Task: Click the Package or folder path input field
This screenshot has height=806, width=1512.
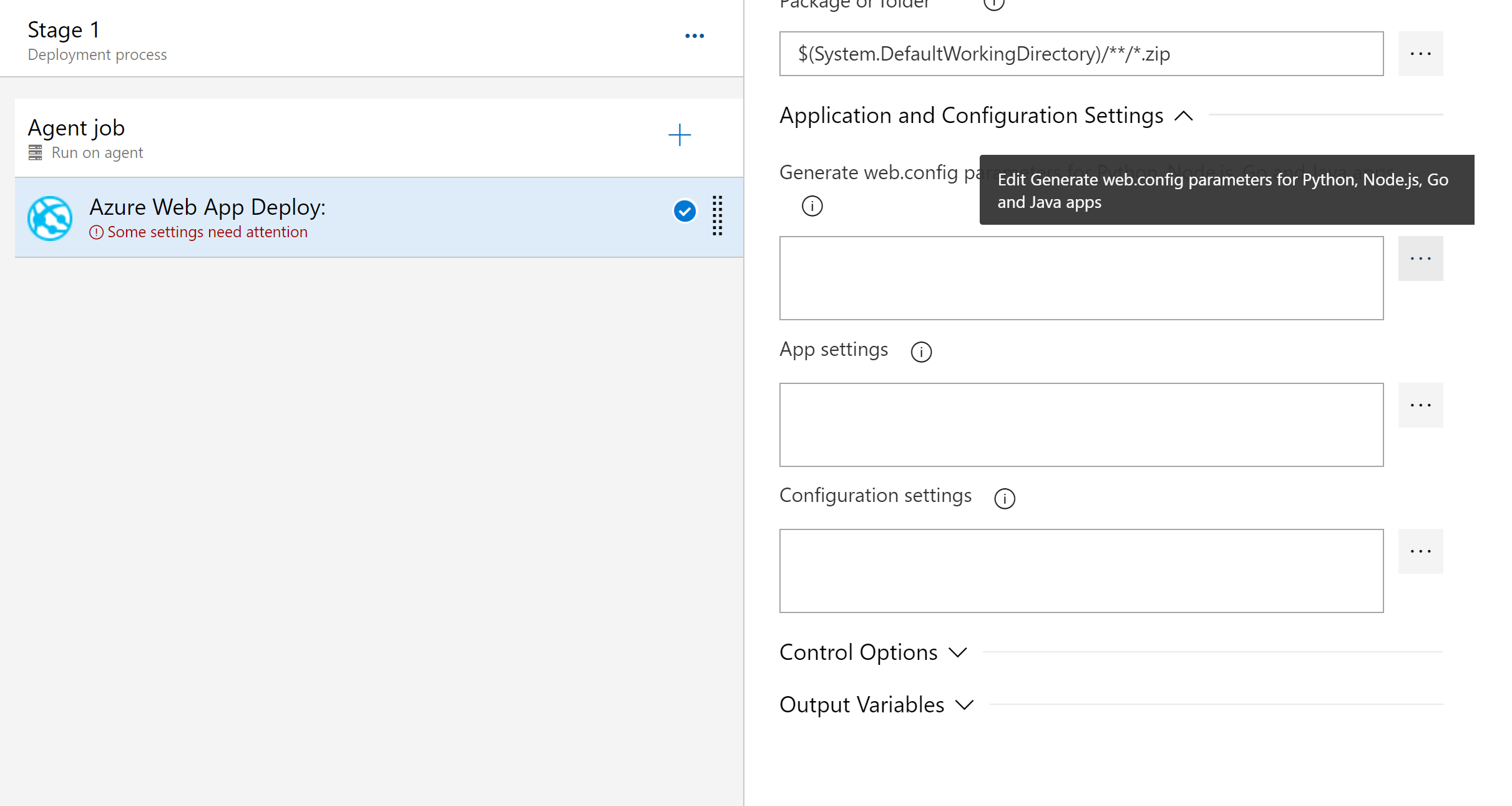Action: 1083,53
